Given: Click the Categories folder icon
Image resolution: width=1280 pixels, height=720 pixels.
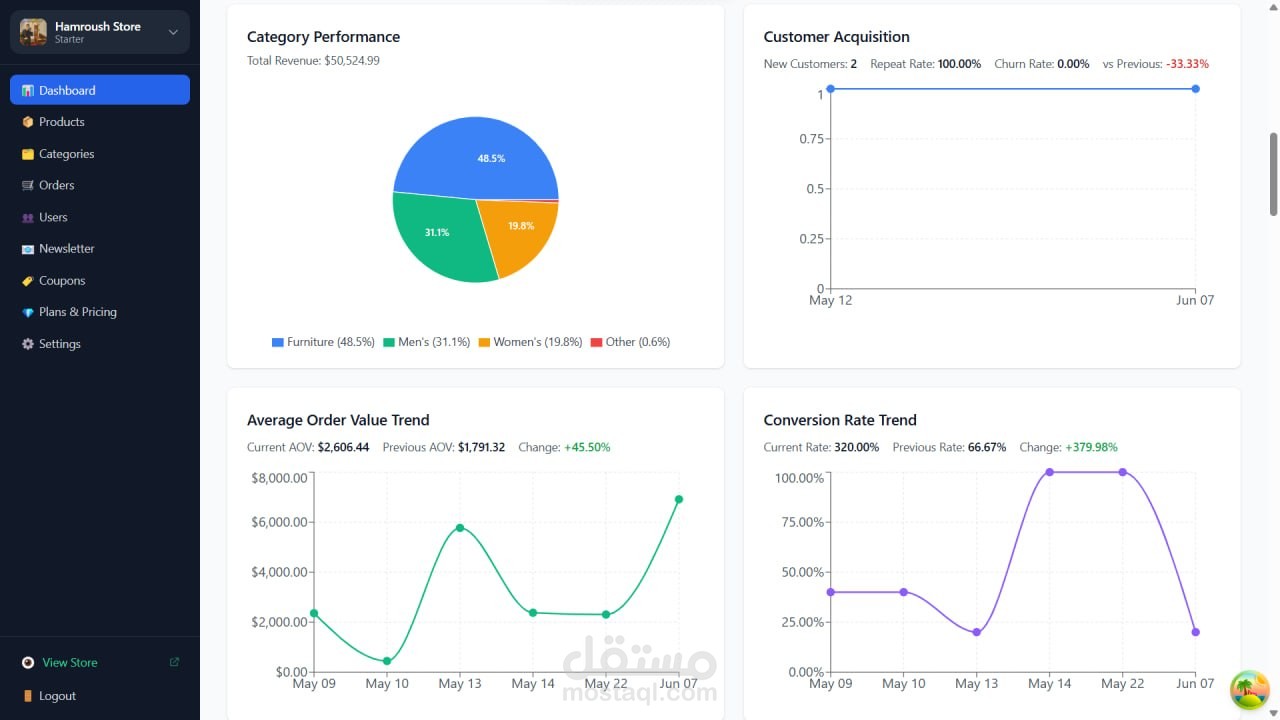Looking at the screenshot, I should 28,154.
